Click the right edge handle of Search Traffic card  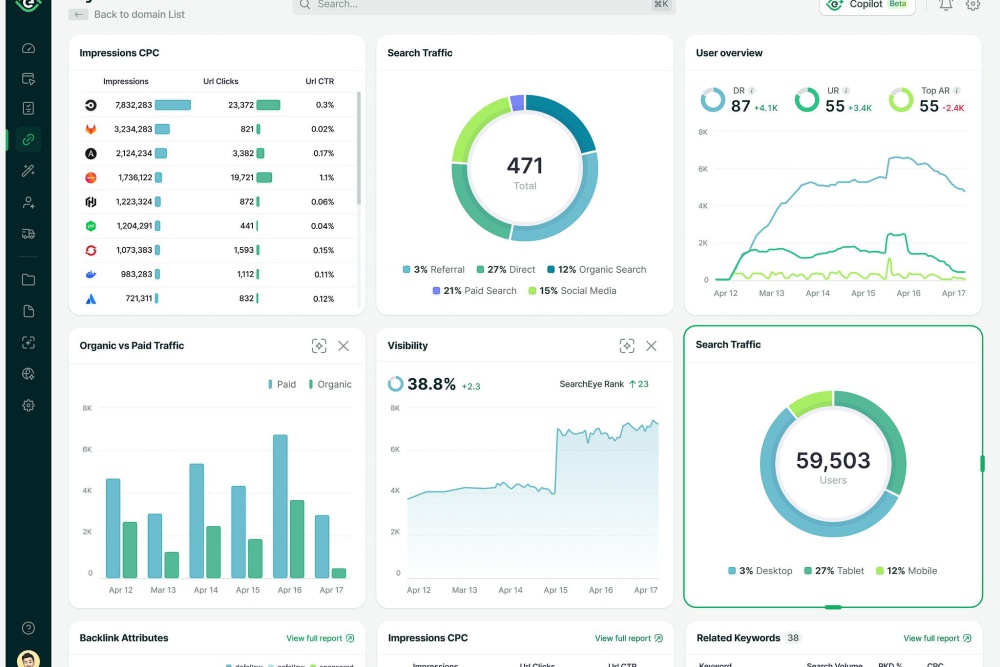click(982, 464)
